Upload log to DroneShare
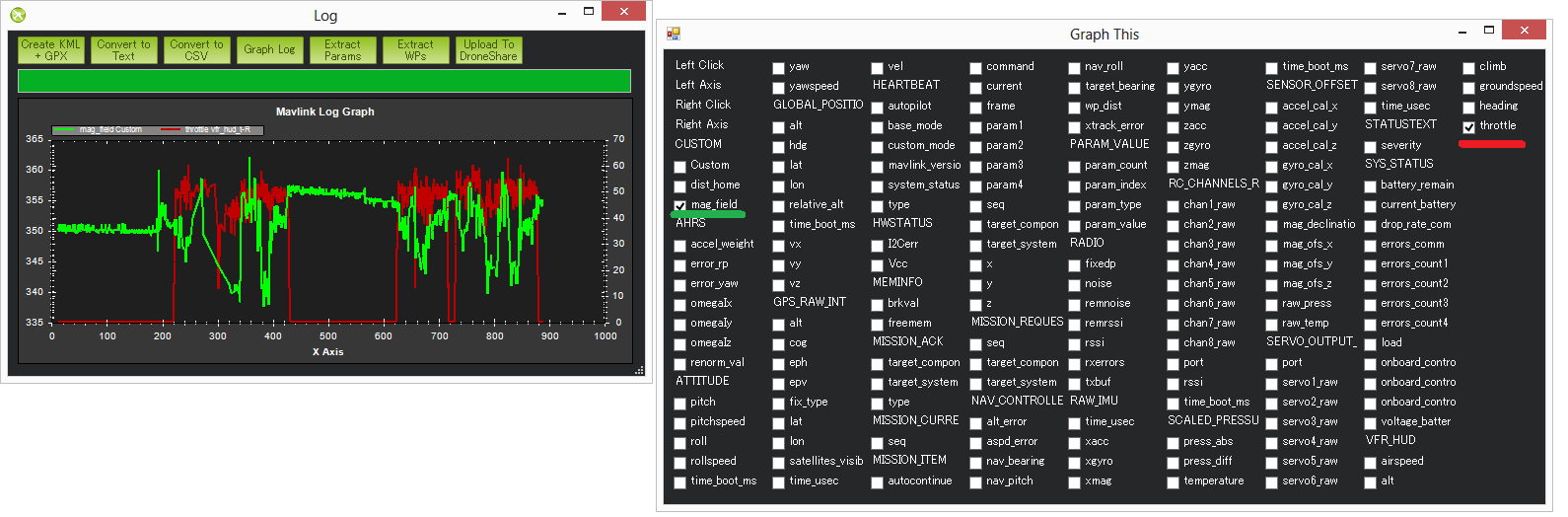Screen dimensions: 1568x517 [488, 50]
